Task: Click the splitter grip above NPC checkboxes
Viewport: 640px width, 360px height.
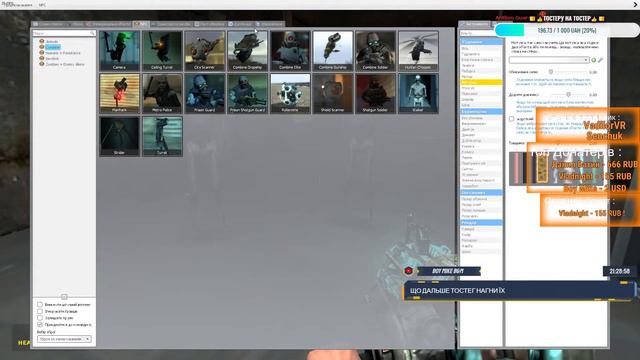Action: click(64, 297)
